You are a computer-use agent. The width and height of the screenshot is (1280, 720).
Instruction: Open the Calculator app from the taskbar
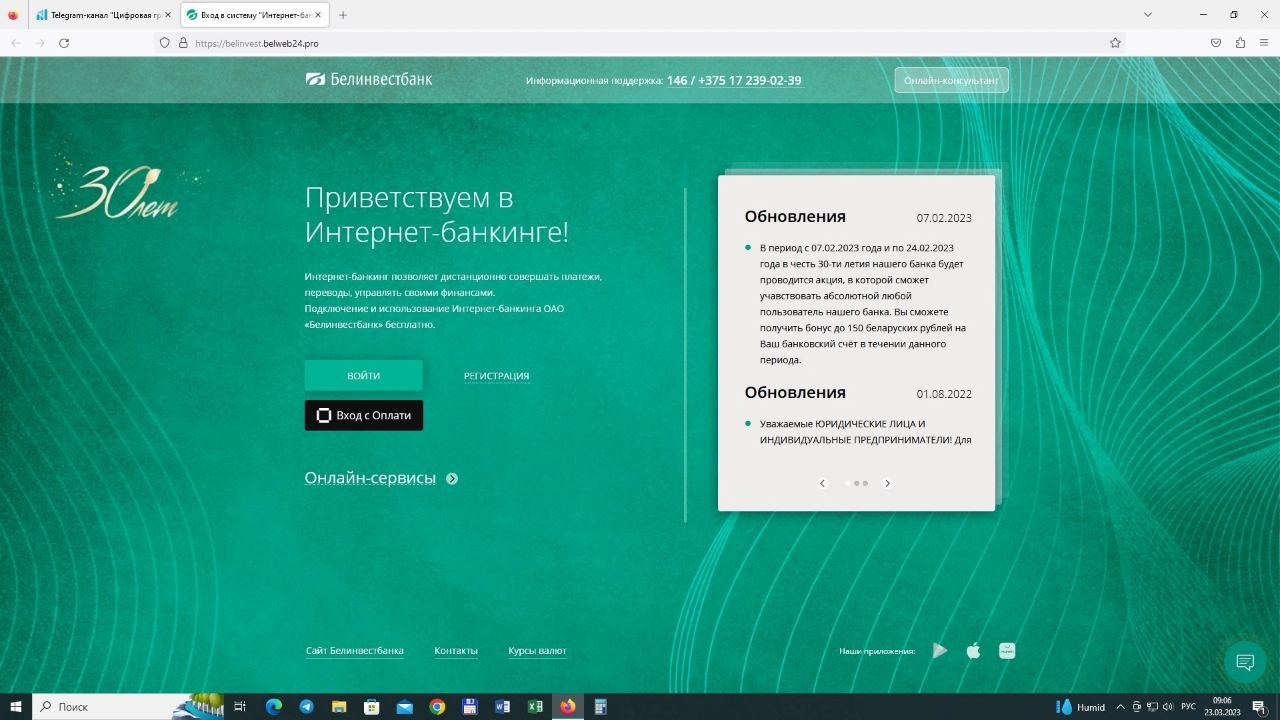point(601,707)
